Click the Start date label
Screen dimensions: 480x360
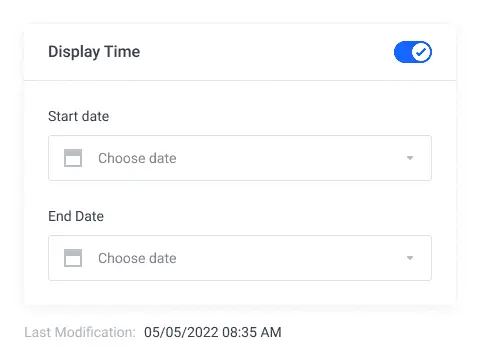coord(78,116)
